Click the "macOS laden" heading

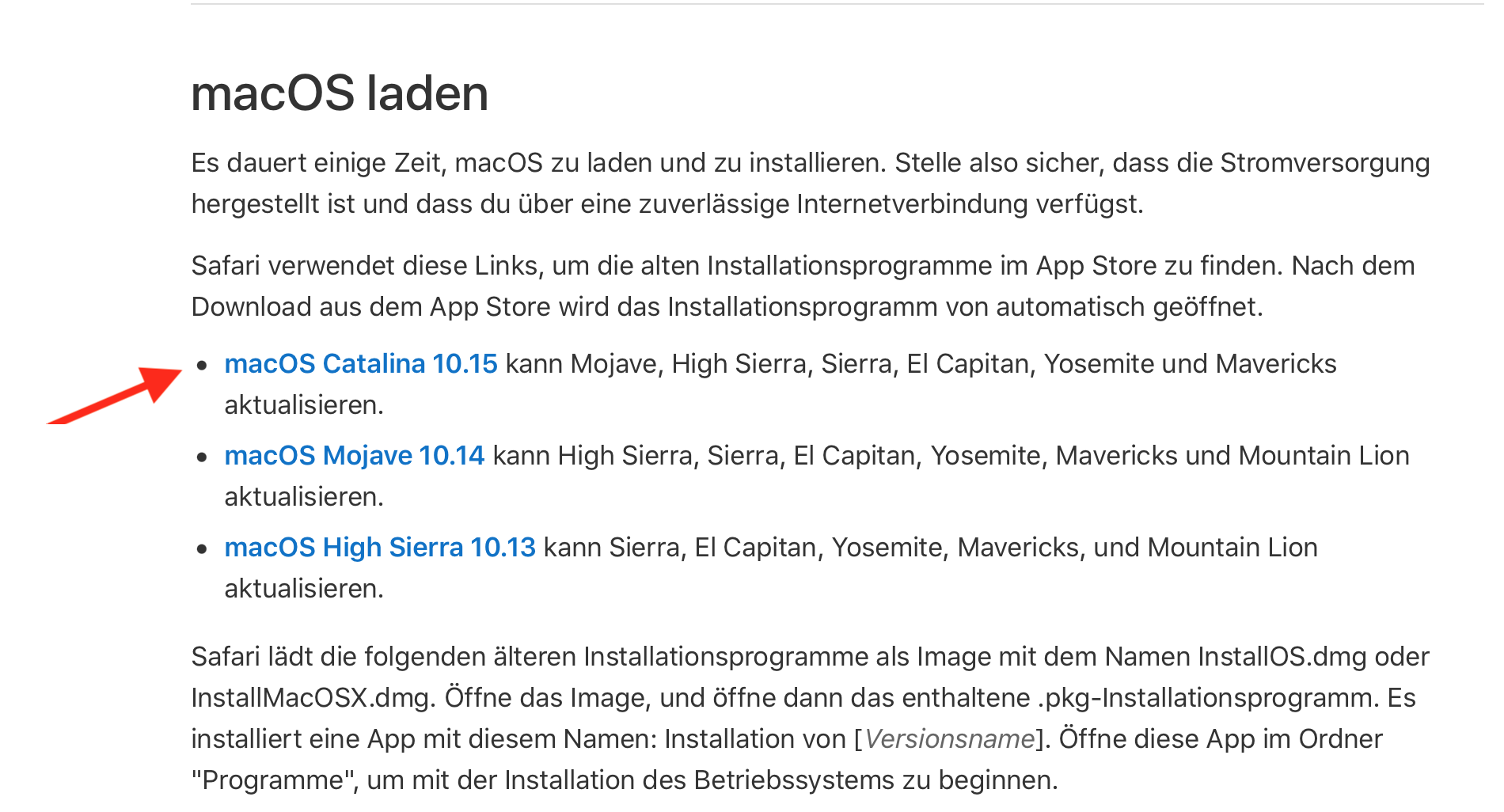pos(340,93)
